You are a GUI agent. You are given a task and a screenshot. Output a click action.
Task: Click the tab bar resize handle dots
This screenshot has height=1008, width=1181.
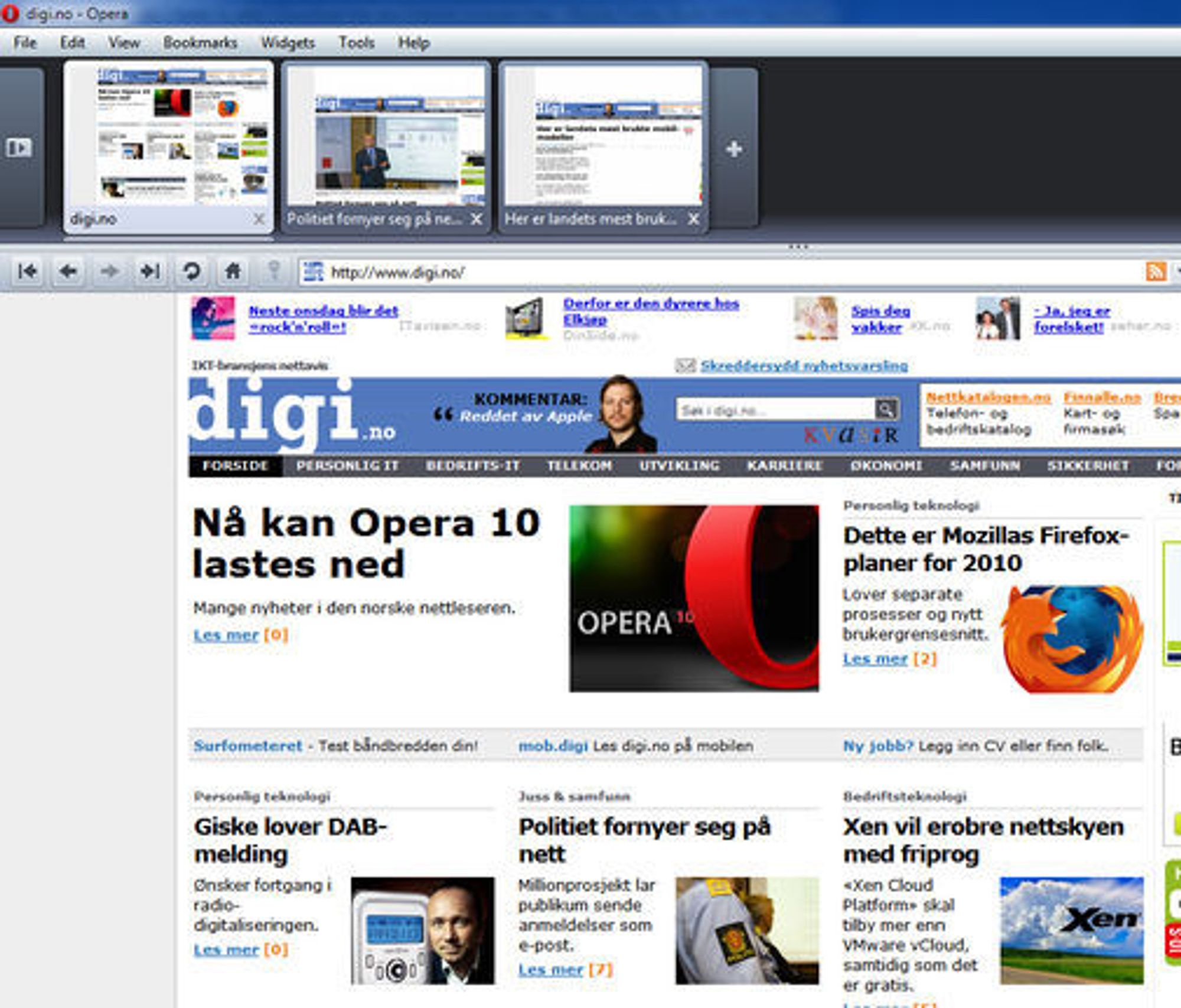coord(798,246)
